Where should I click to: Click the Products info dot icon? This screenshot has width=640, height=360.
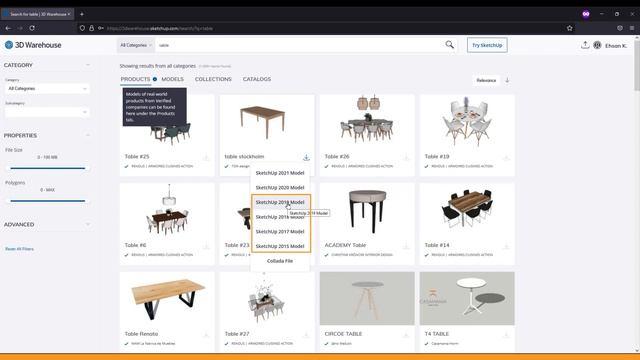point(155,79)
